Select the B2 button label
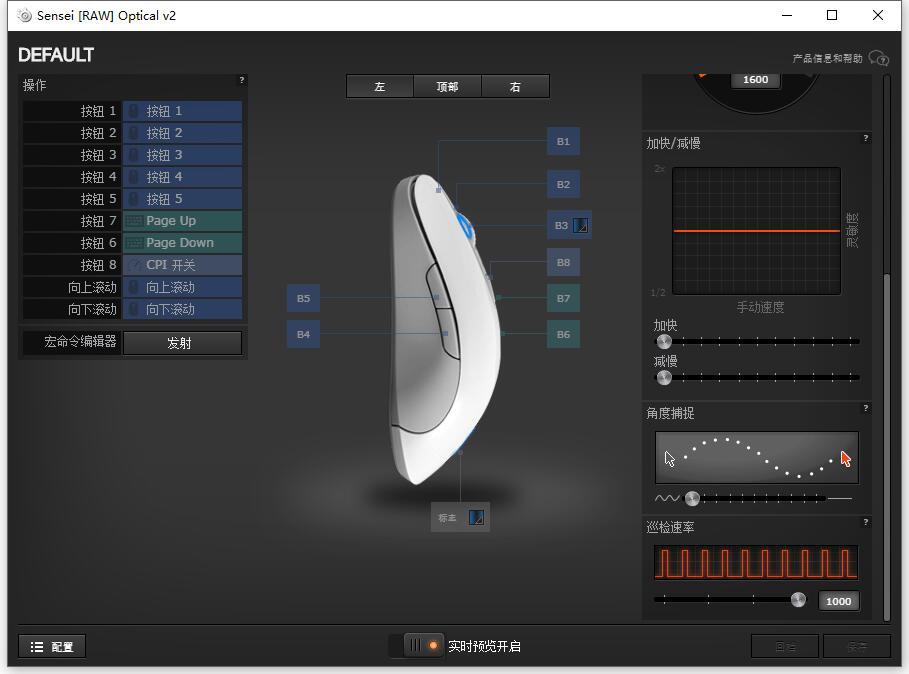Viewport: 909px width, 674px height. pyautogui.click(x=563, y=184)
